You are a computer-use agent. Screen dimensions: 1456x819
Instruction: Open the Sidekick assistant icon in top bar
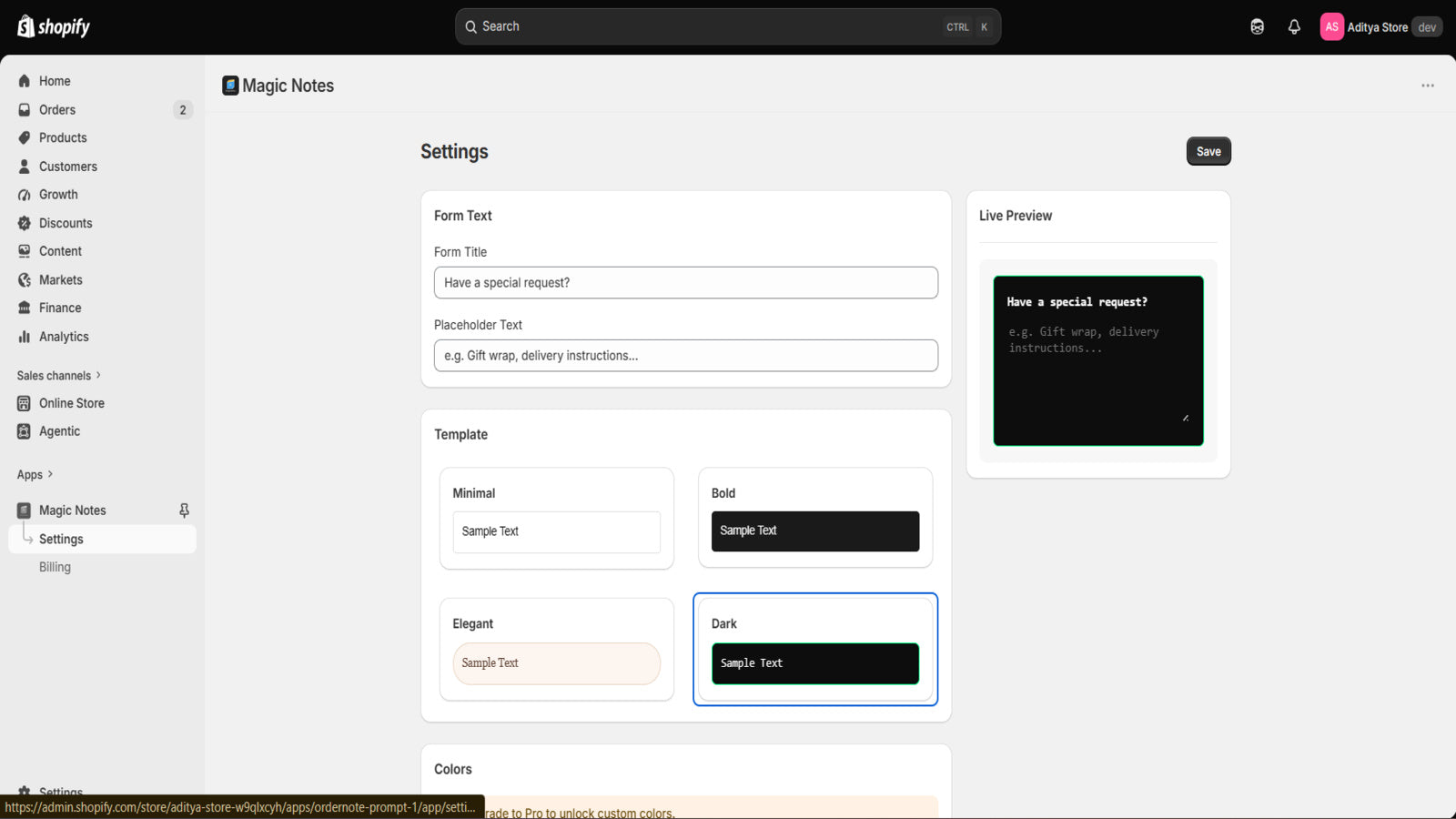click(x=1257, y=26)
